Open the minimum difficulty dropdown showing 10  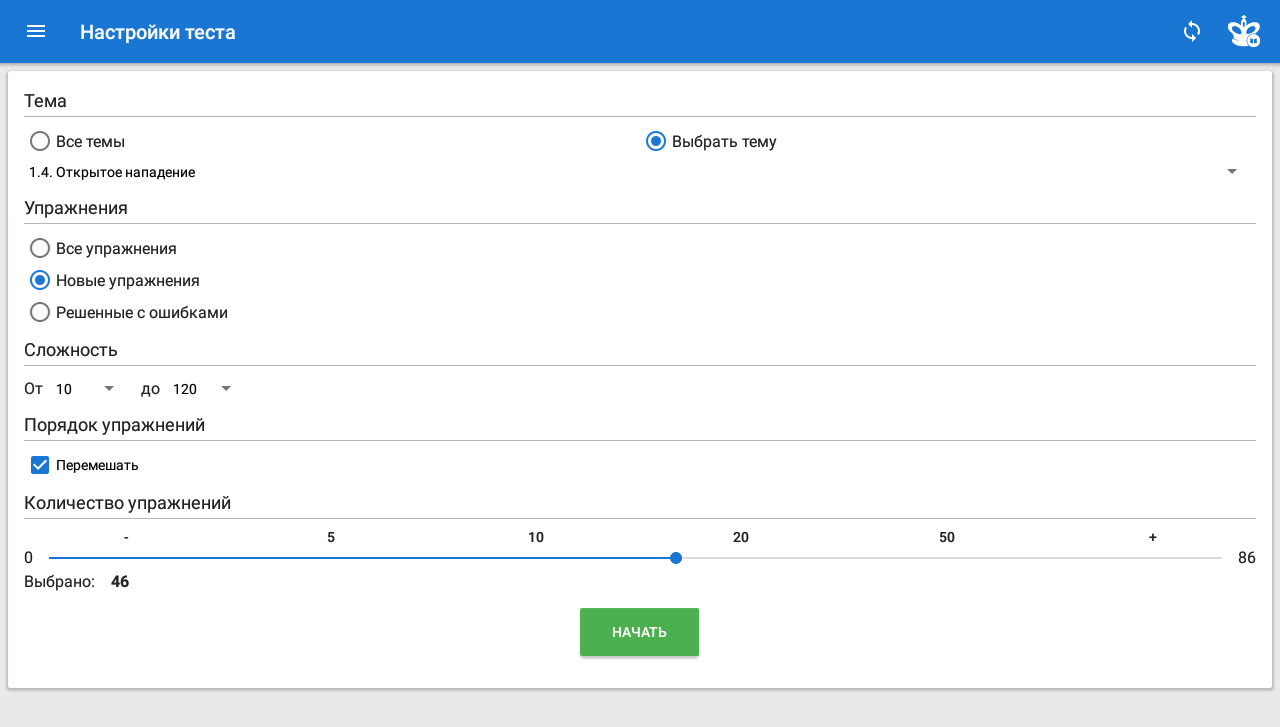click(x=86, y=389)
